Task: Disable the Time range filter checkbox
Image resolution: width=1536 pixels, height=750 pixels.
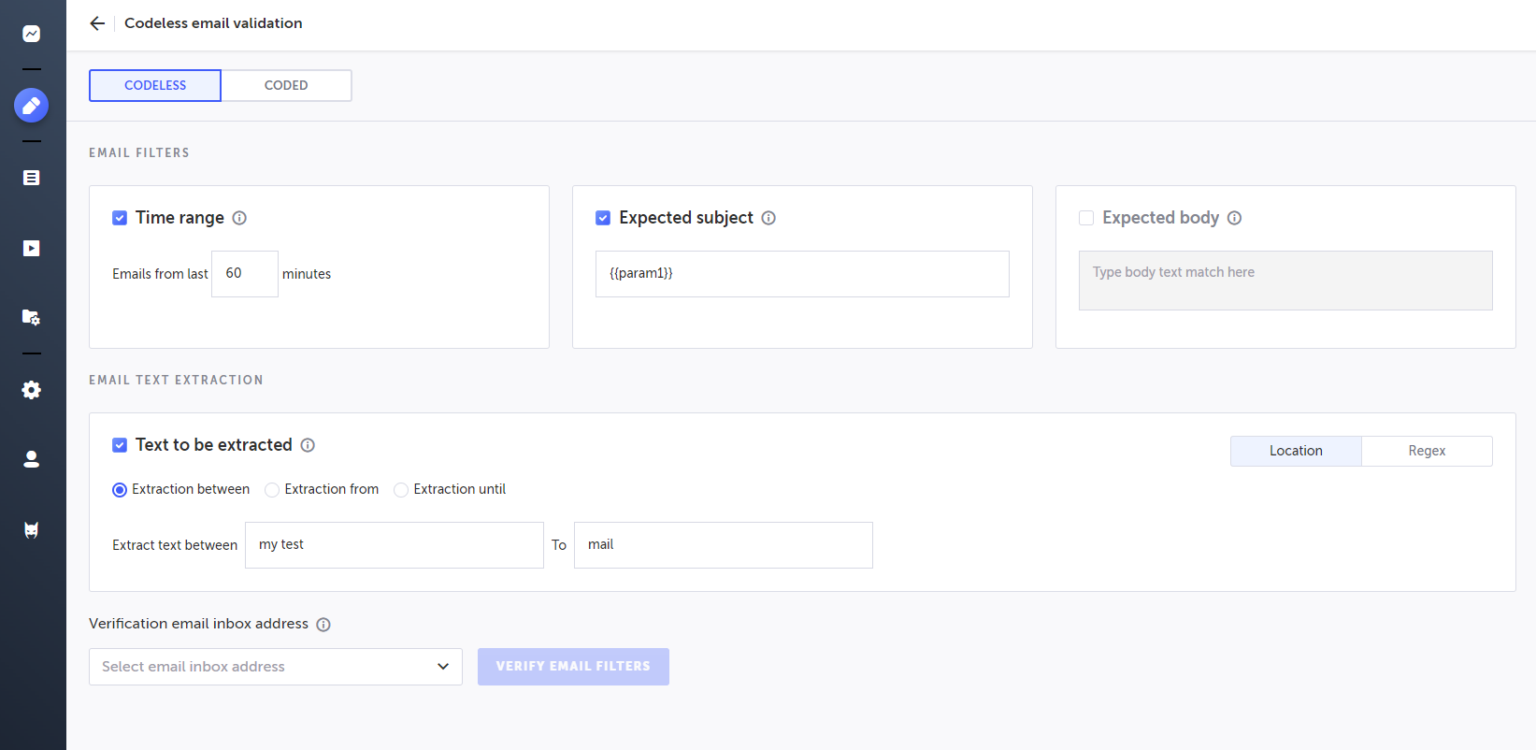Action: pos(120,217)
